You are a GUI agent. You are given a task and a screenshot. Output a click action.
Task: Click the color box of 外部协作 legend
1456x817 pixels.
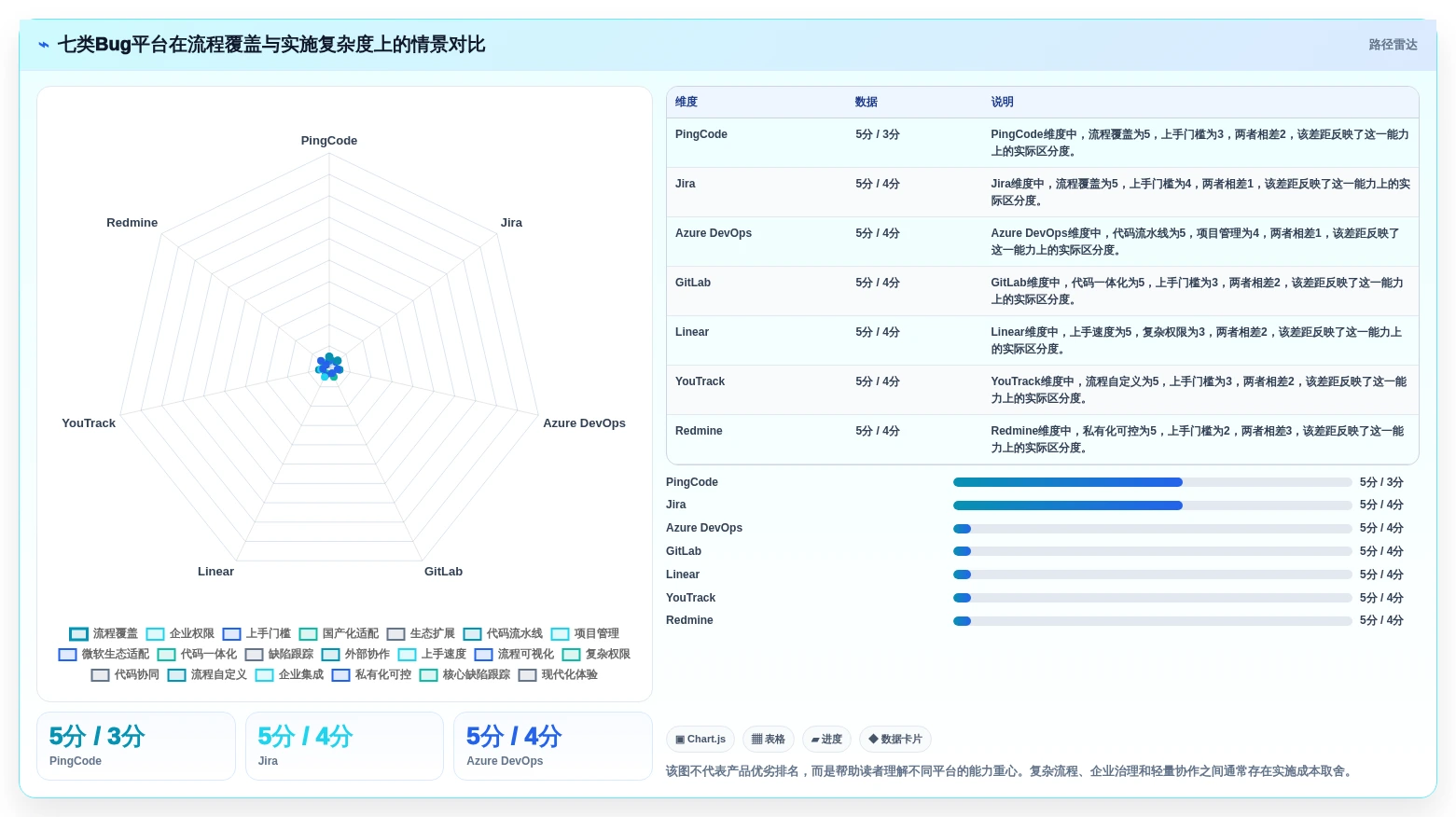point(330,655)
